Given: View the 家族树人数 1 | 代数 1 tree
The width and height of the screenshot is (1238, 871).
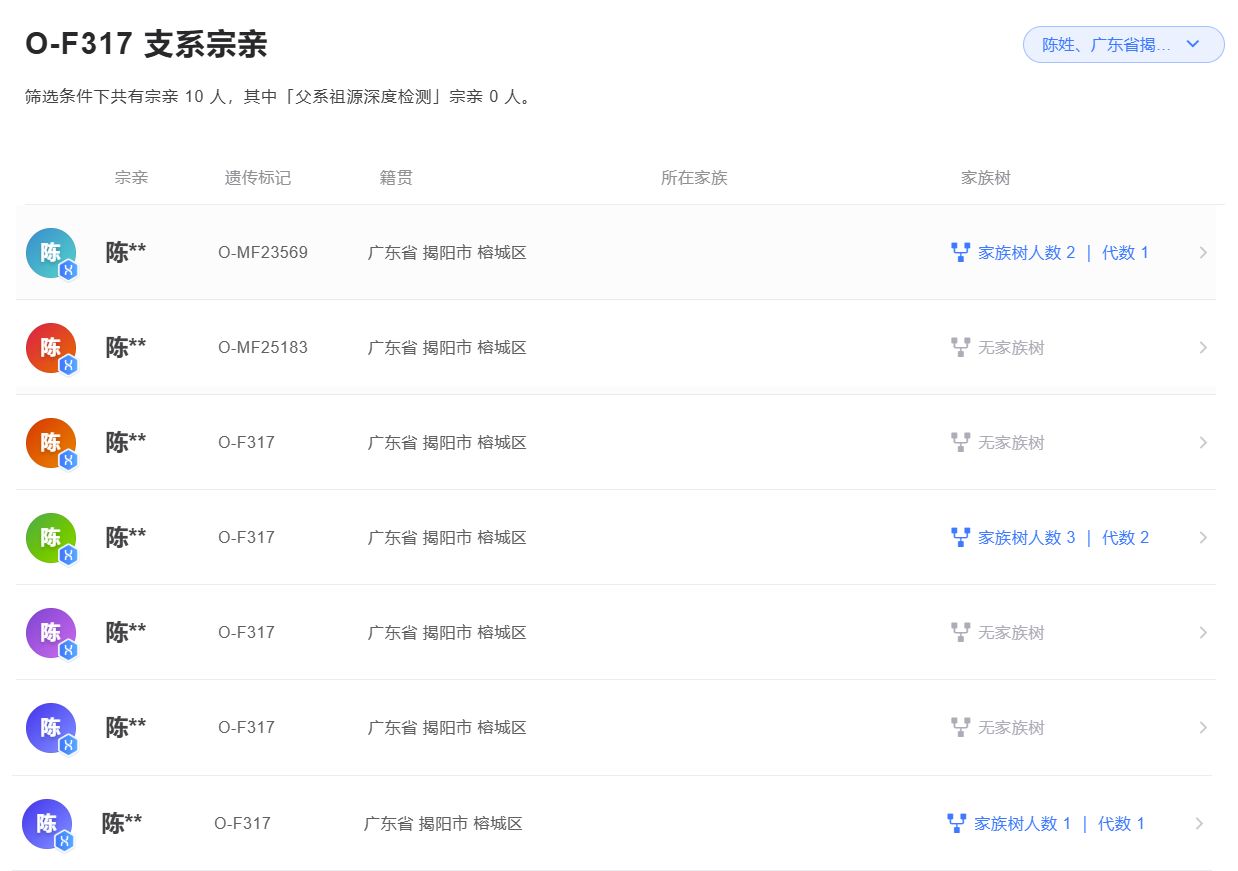Looking at the screenshot, I should coord(1059,823).
